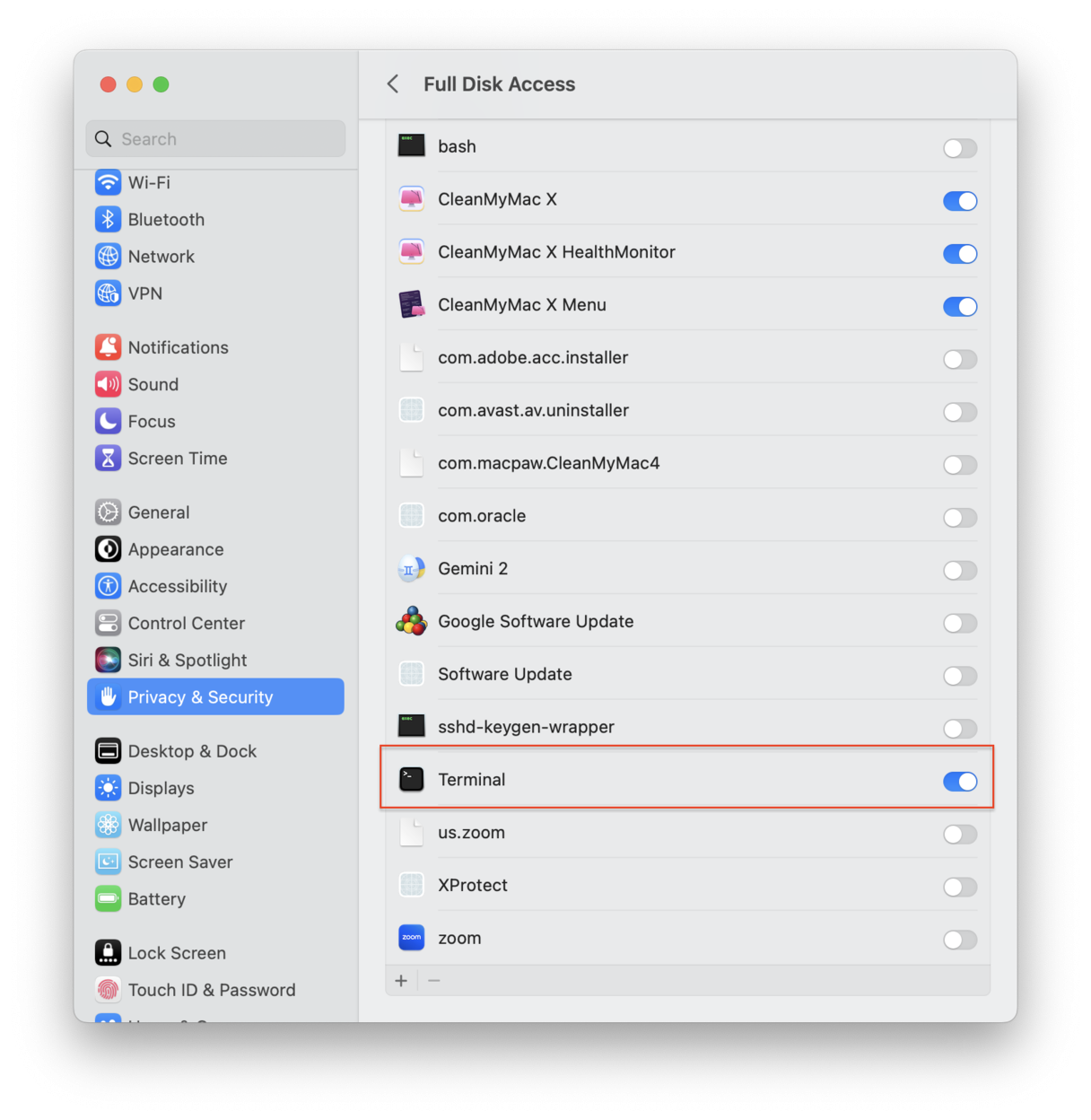Viewport: 1091px width, 1120px height.
Task: Click the plus button to add an app
Action: (401, 980)
